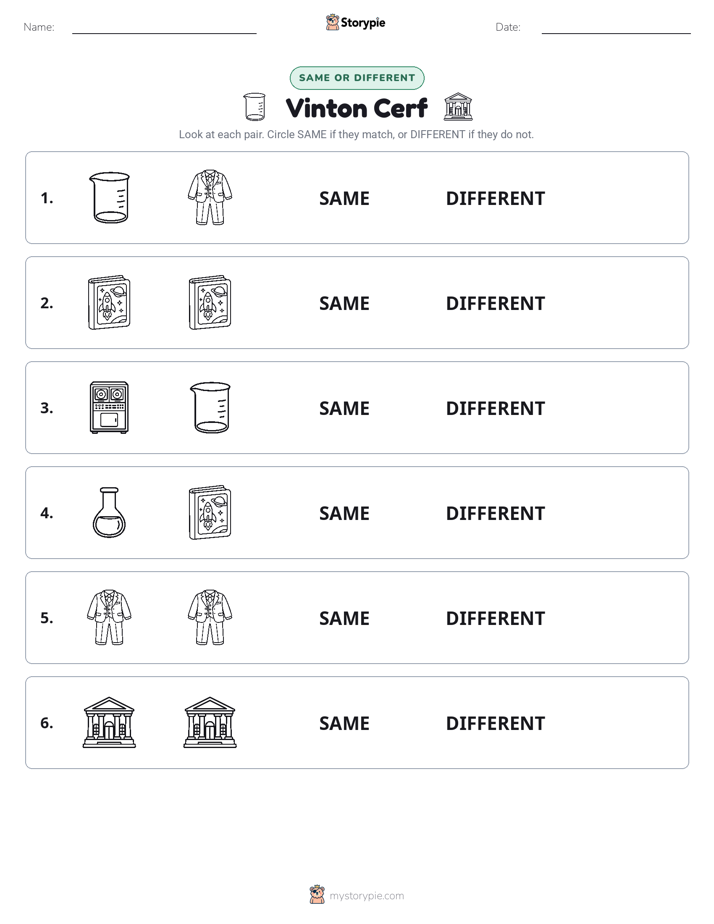The width and height of the screenshot is (714, 924).
Task: Choose SAME for pair 5
Action: pyautogui.click(x=344, y=618)
